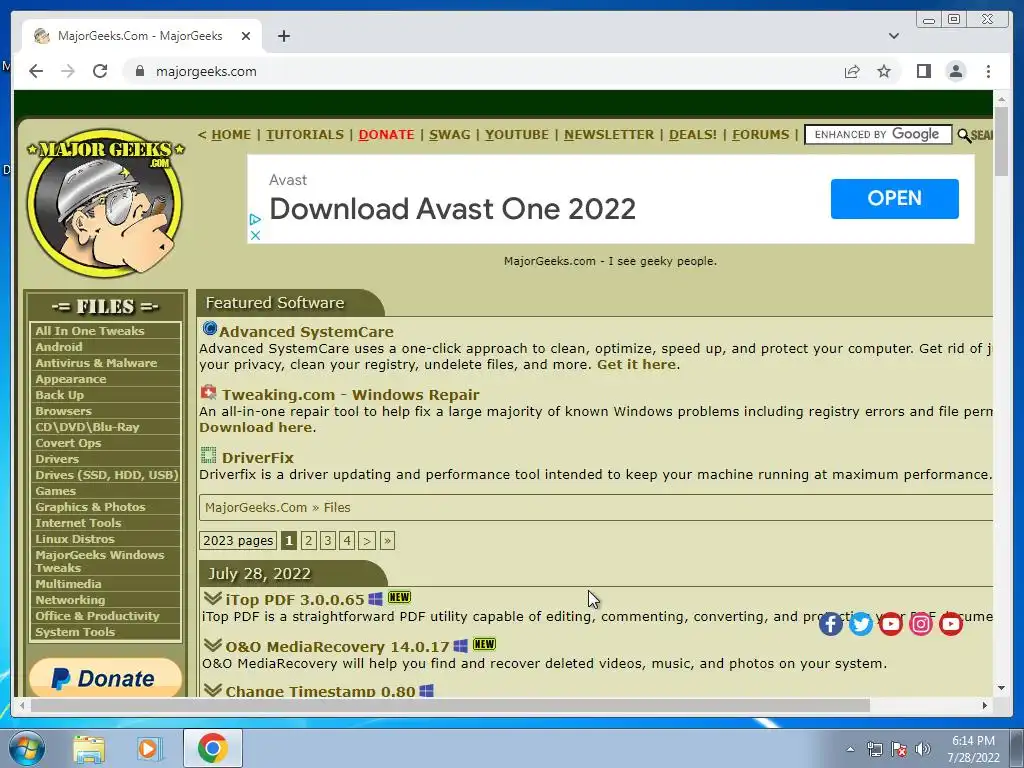Image resolution: width=1024 pixels, height=768 pixels.
Task: Click the Chrome profile avatar icon
Action: tap(955, 71)
